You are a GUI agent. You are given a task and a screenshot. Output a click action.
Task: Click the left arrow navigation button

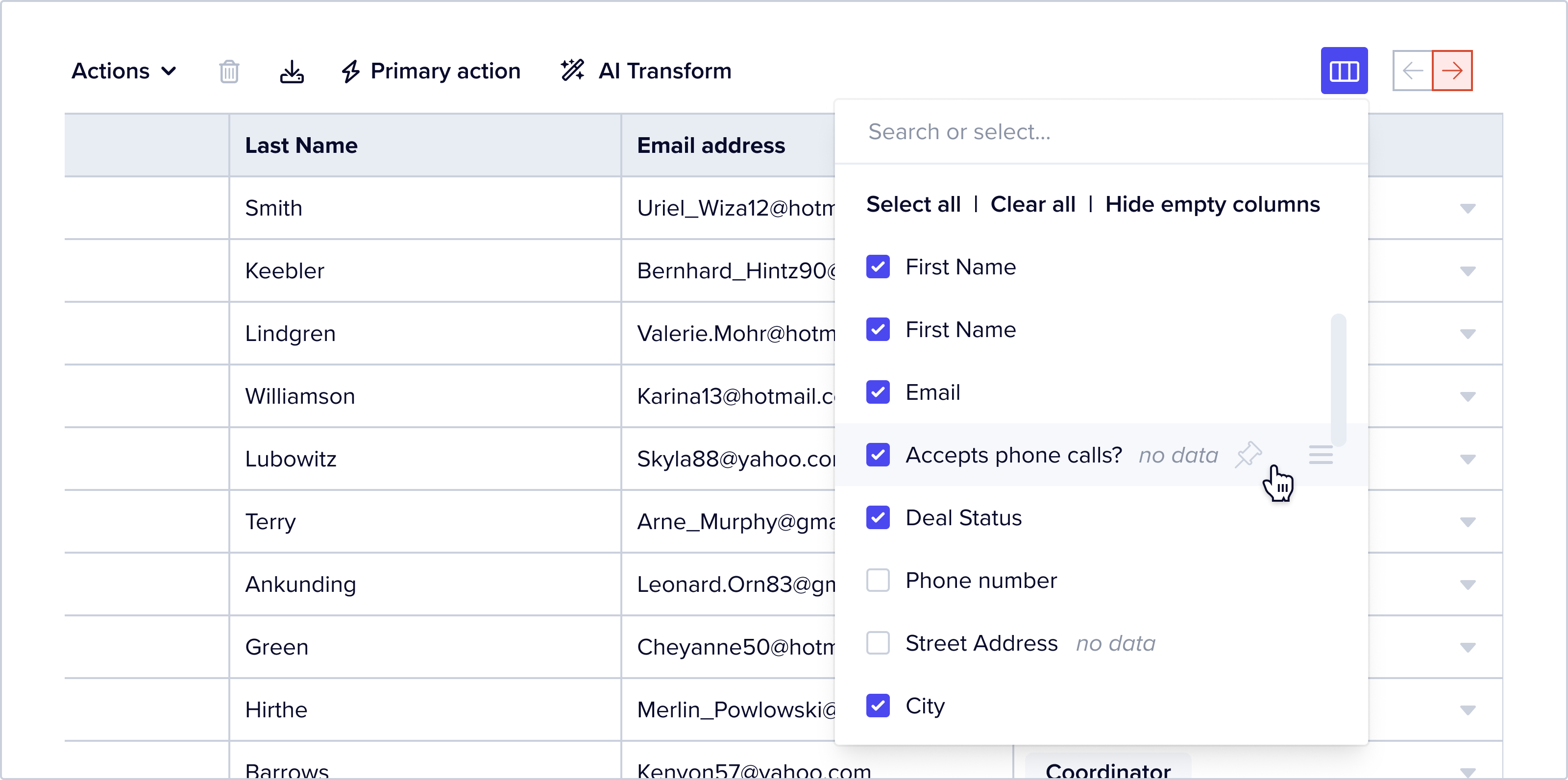[x=1412, y=71]
